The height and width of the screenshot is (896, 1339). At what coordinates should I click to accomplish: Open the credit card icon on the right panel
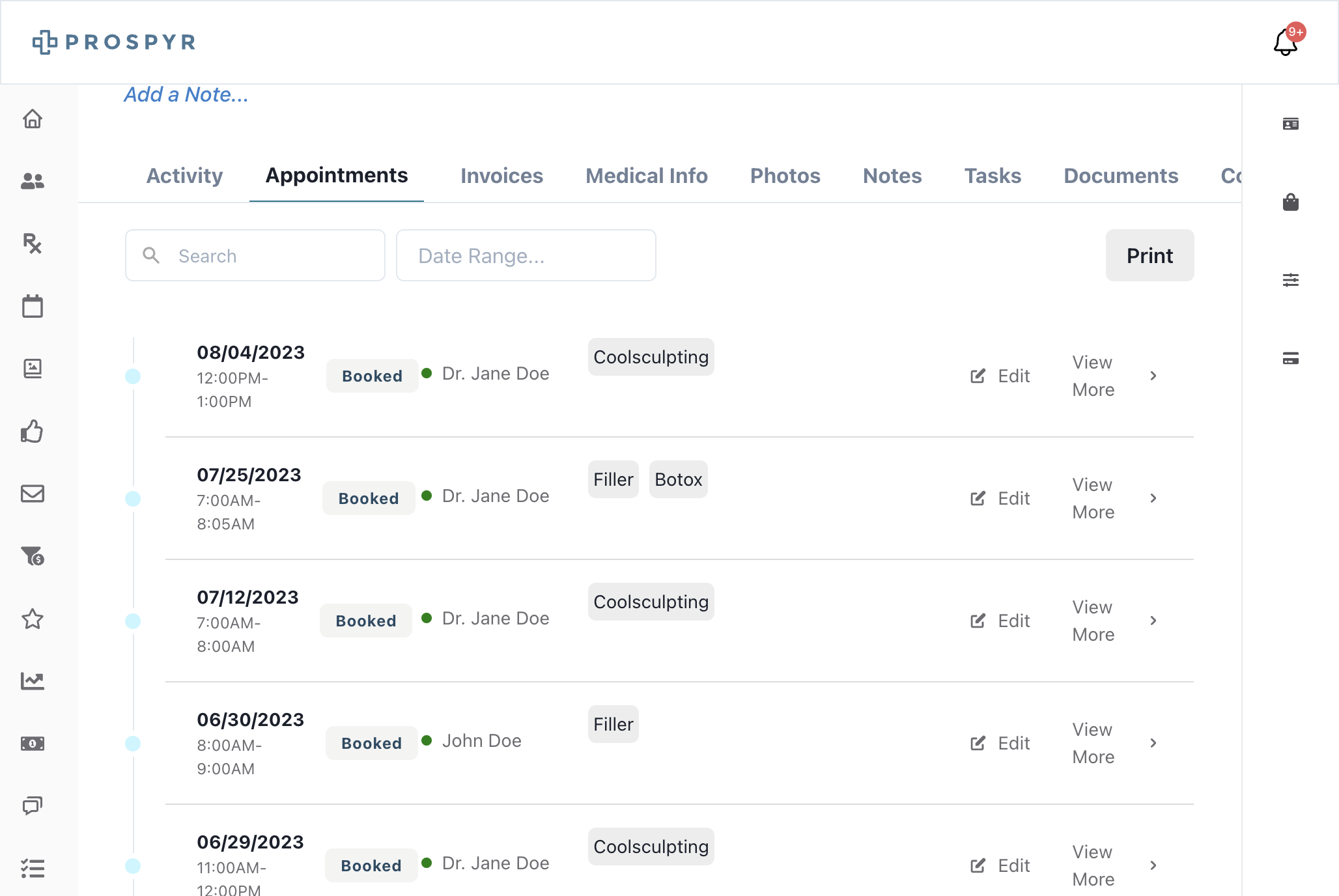coord(1291,358)
